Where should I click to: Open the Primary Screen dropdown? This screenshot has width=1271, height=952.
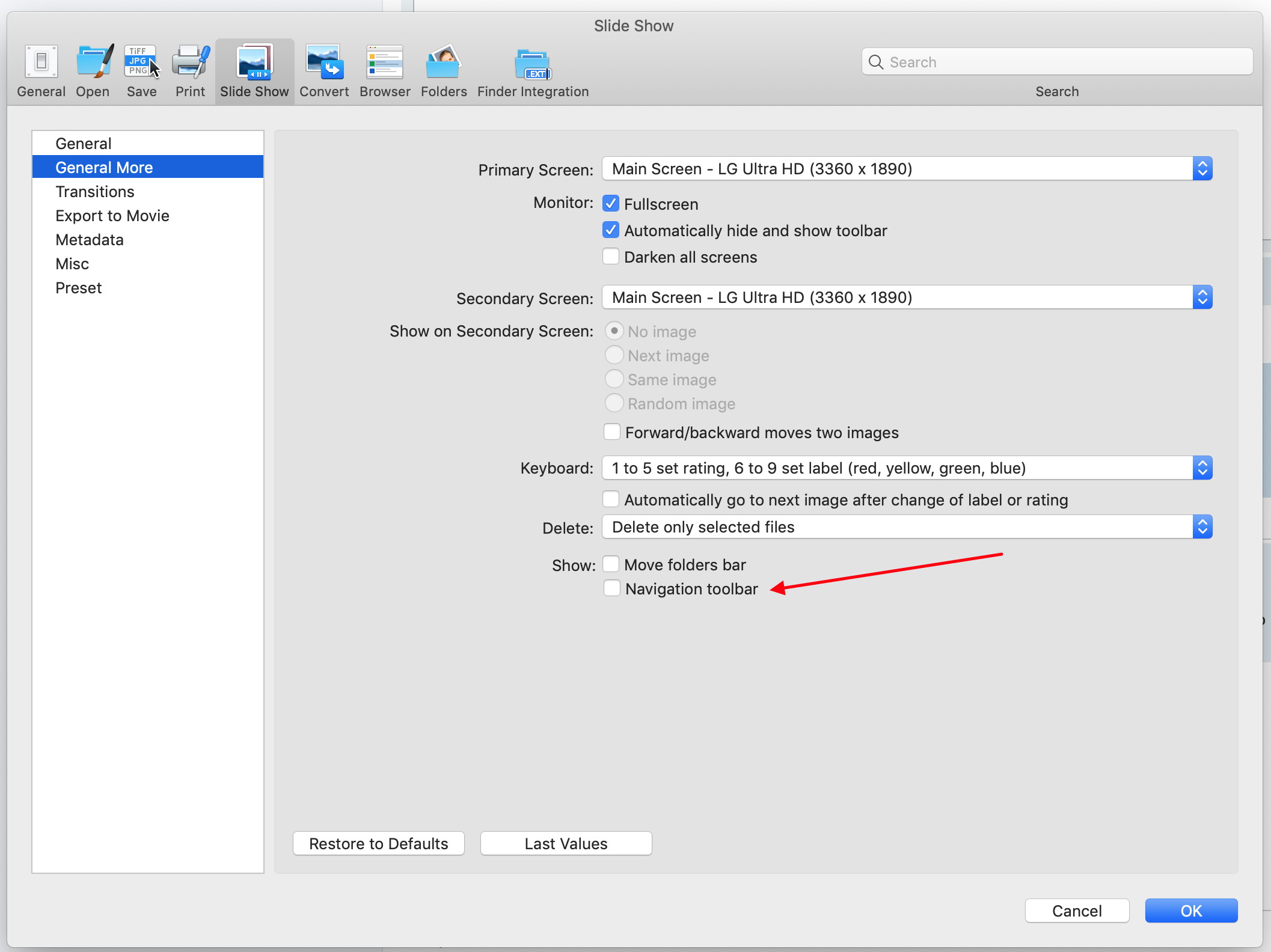907,169
